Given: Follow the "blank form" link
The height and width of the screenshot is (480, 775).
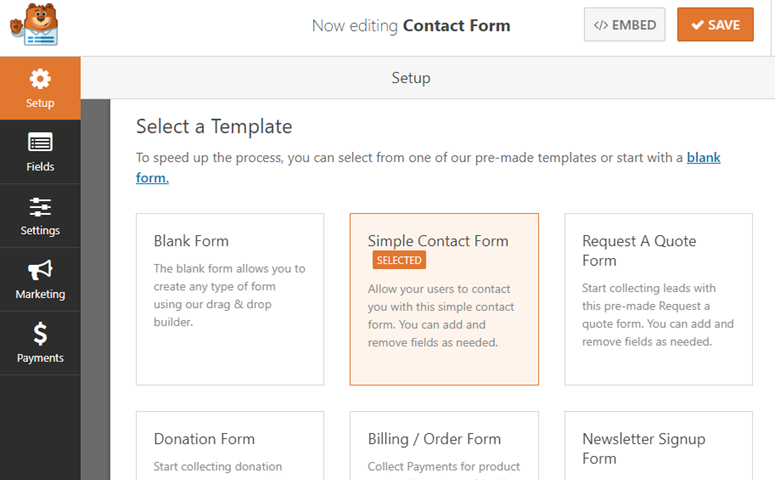Looking at the screenshot, I should pyautogui.click(x=703, y=158).
